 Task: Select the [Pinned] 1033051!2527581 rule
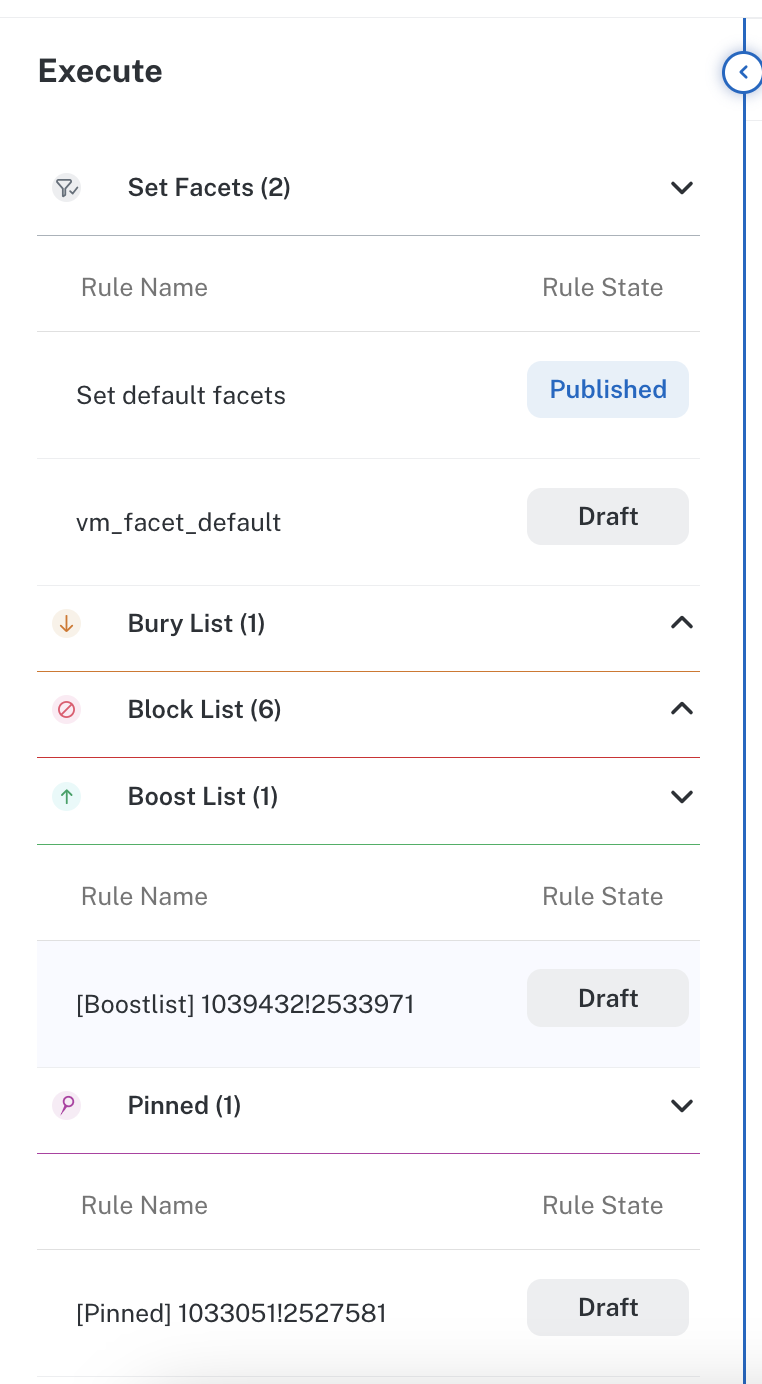[x=231, y=1313]
